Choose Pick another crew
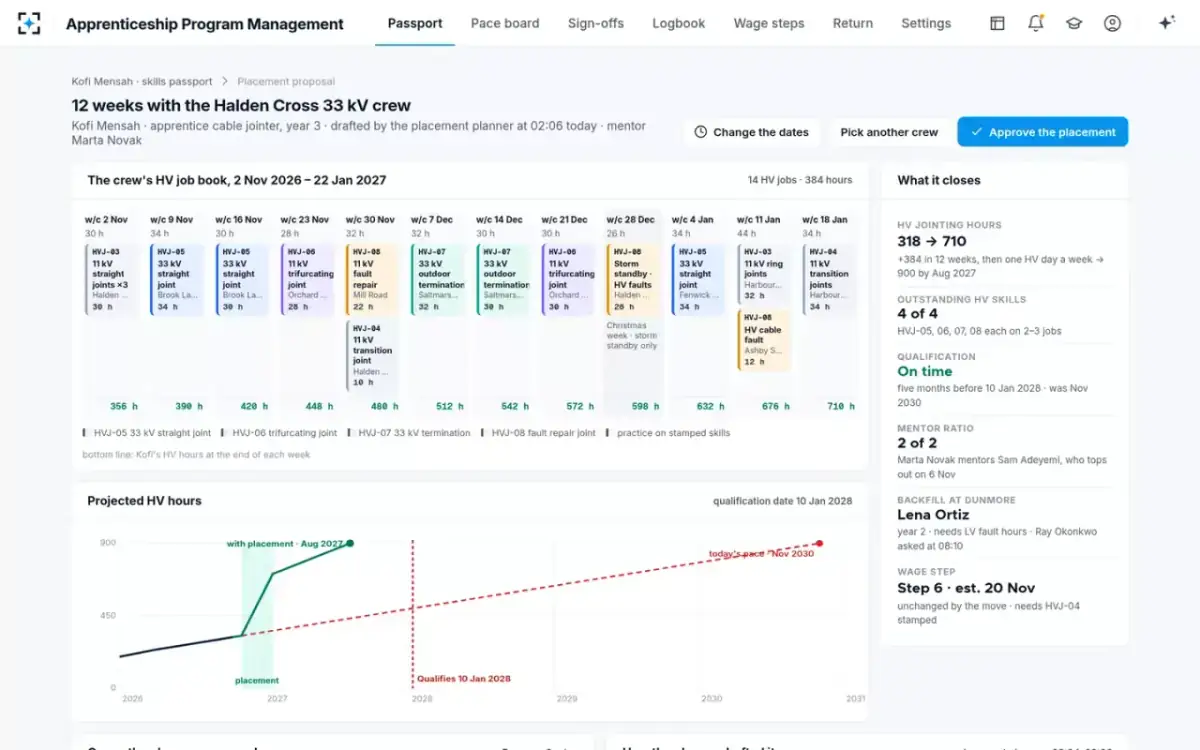 pyautogui.click(x=889, y=132)
